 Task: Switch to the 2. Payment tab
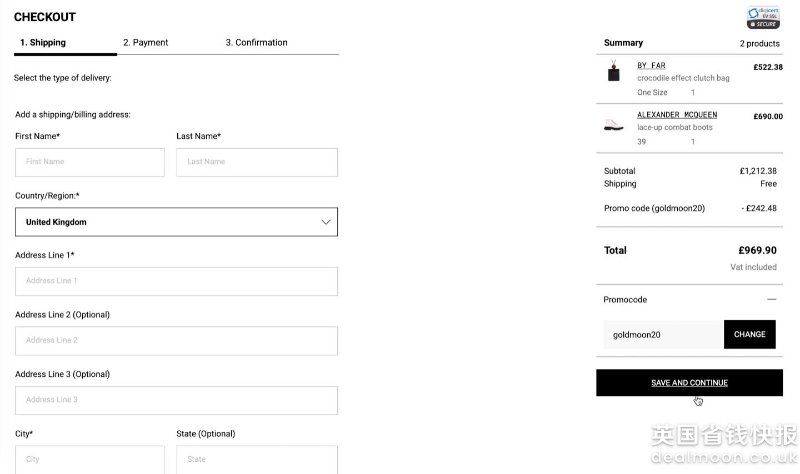145,42
